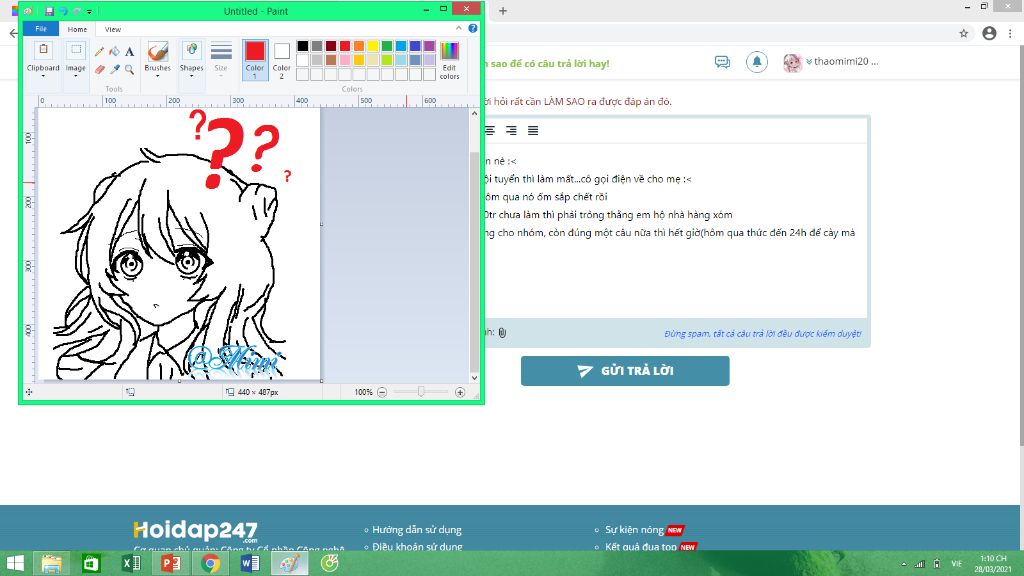Expand the Image dropdown

pyautogui.click(x=75, y=76)
